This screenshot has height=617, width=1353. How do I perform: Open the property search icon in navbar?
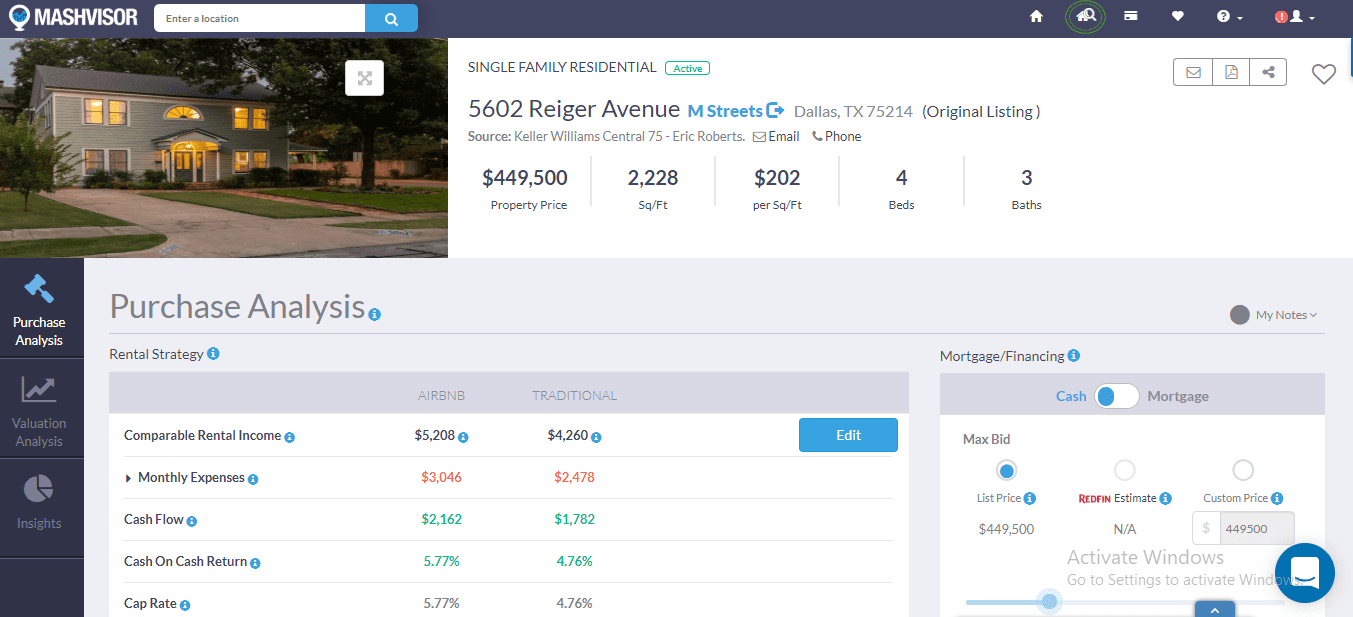(x=1086, y=17)
